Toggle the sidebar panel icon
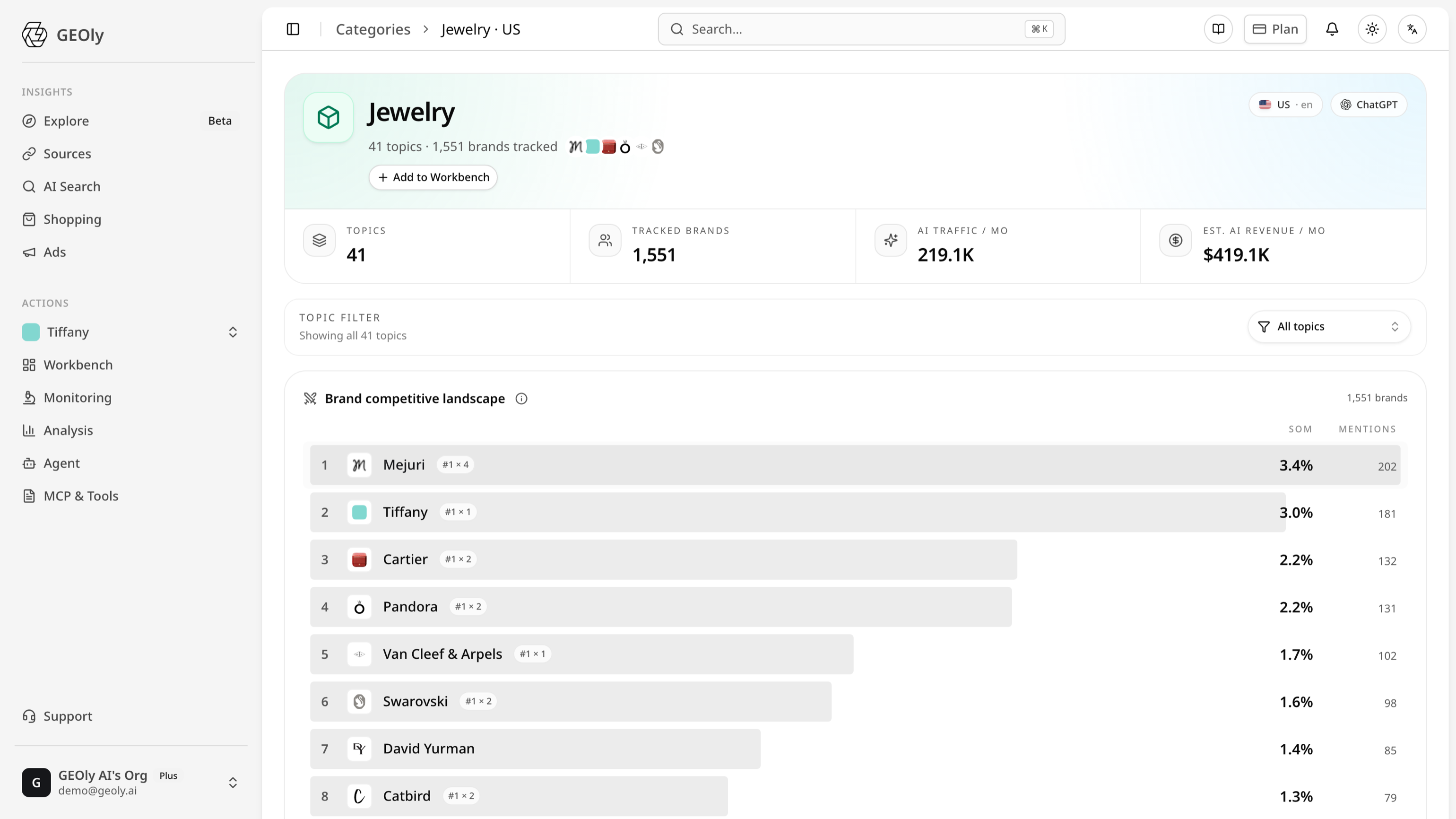The height and width of the screenshot is (819, 1456). tap(293, 29)
